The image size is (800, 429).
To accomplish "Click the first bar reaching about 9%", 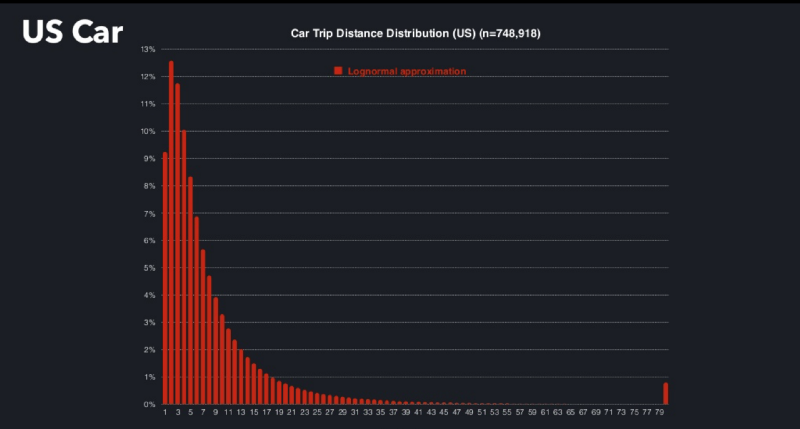I will point(165,278).
